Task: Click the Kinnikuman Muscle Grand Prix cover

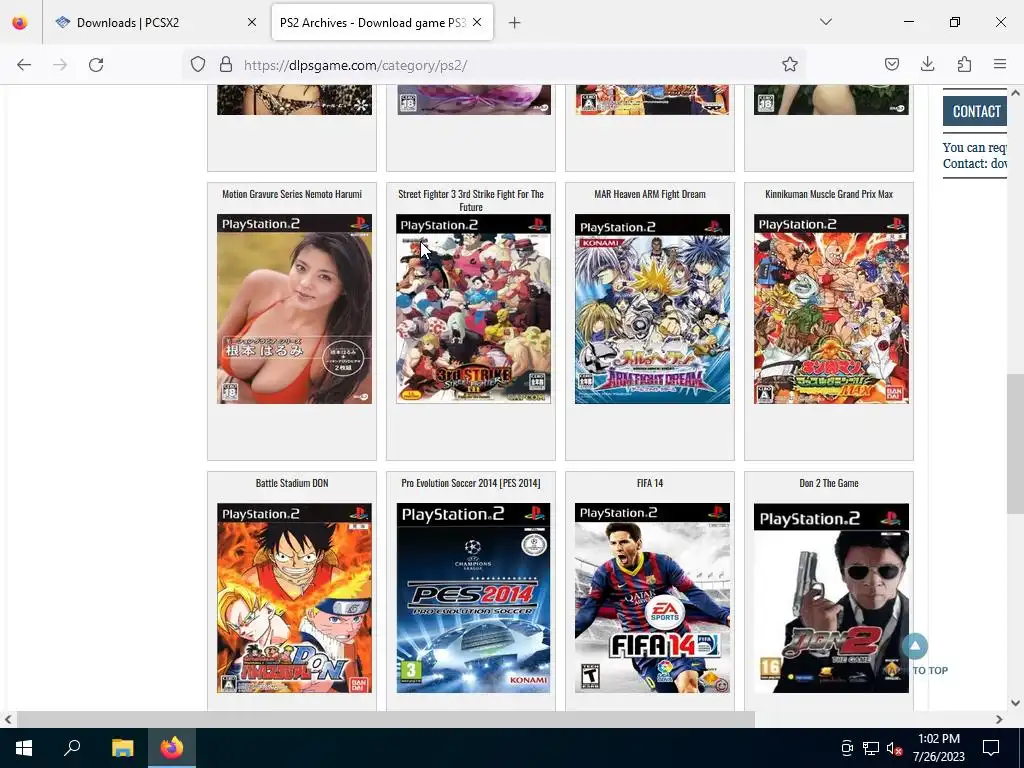Action: coord(831,309)
